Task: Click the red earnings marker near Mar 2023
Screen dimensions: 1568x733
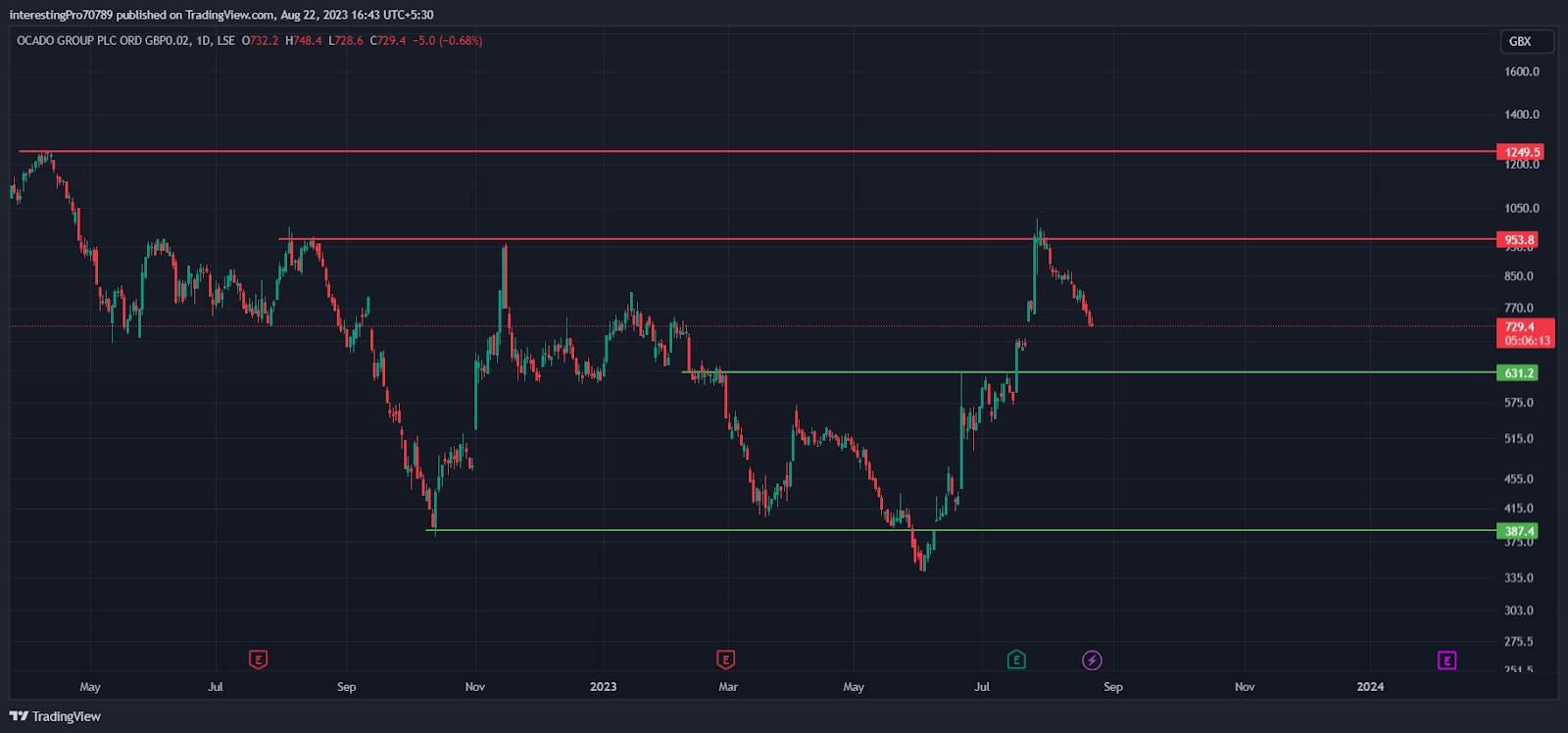Action: (x=725, y=660)
